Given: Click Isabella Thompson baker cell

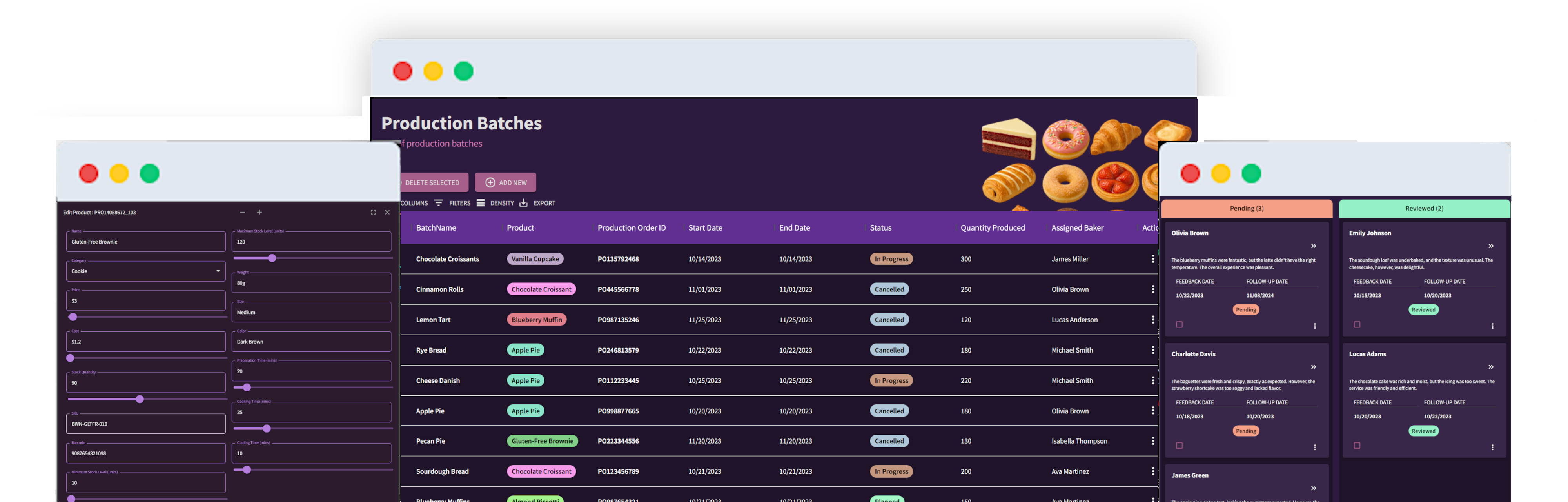Looking at the screenshot, I should pos(1079,441).
